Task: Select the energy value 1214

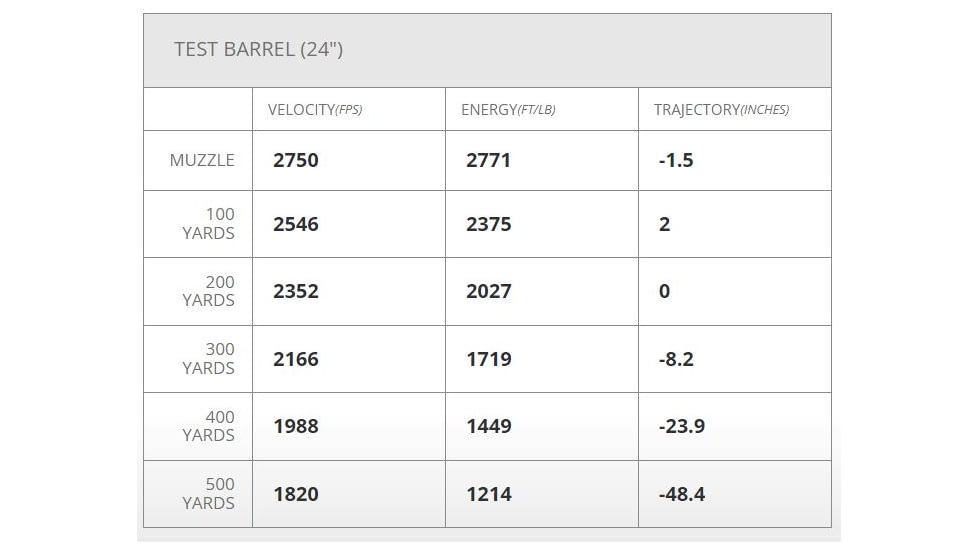Action: coord(488,493)
